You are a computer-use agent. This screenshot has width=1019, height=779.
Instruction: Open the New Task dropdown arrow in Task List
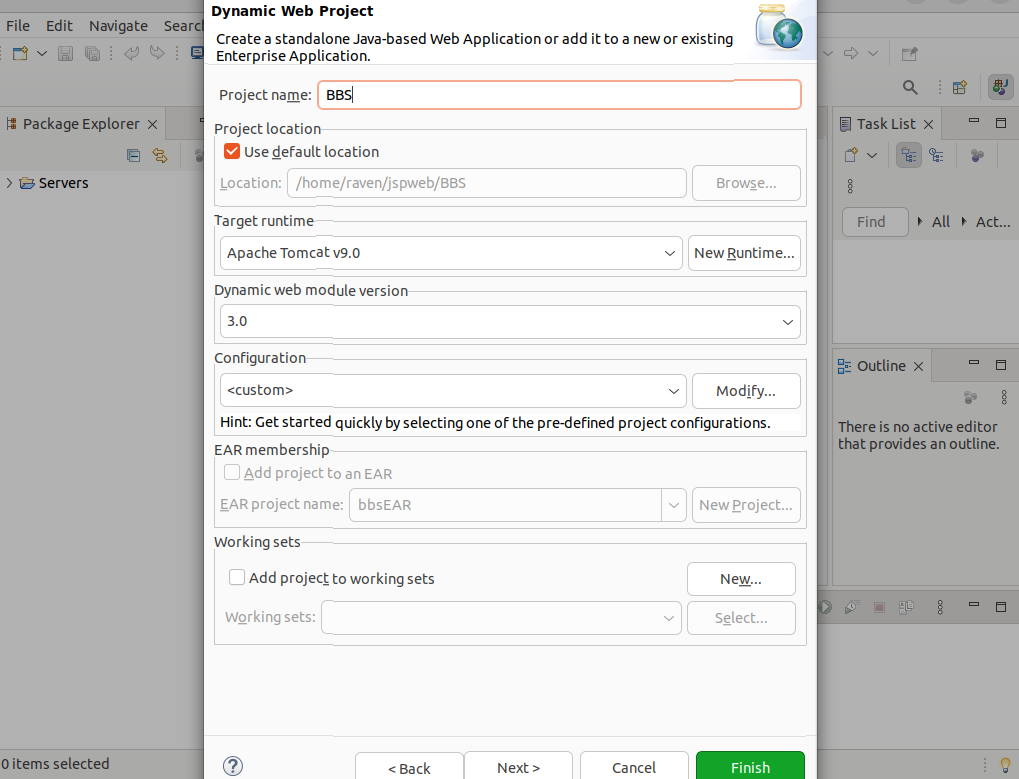[x=872, y=155]
